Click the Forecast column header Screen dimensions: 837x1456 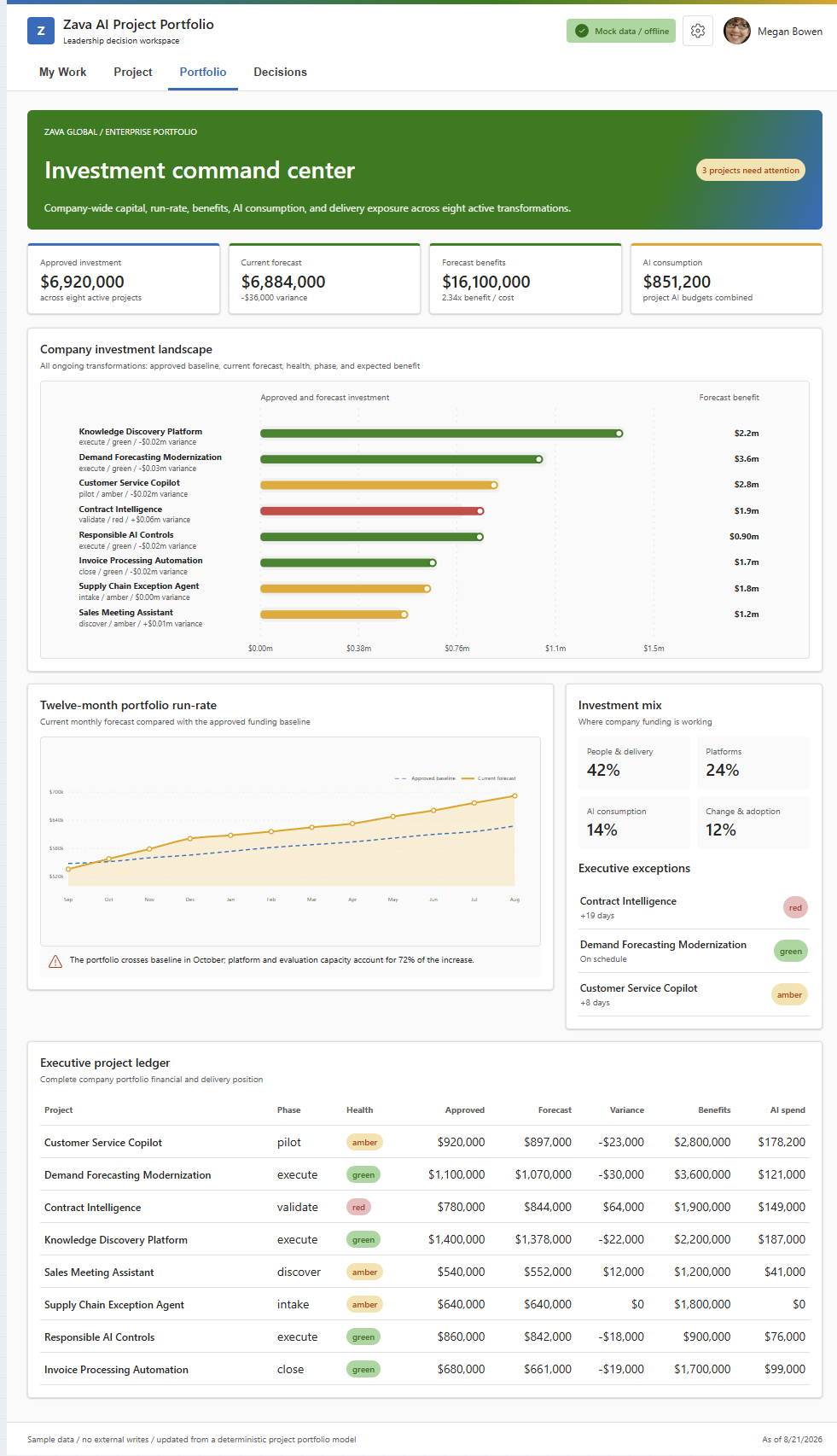pyautogui.click(x=555, y=1110)
